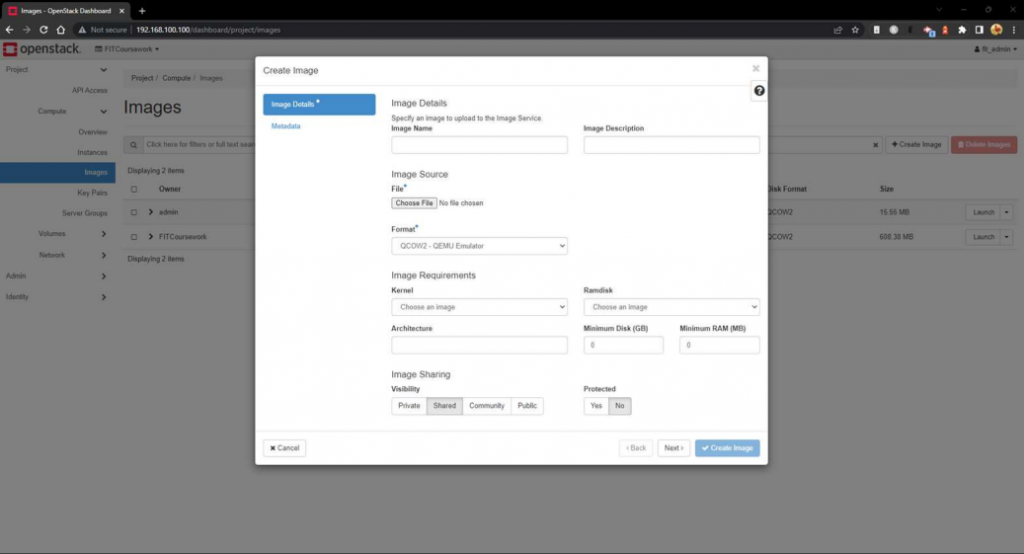Screen dimensions: 1024x554
Task: Set visibility to Public
Action: (527, 406)
